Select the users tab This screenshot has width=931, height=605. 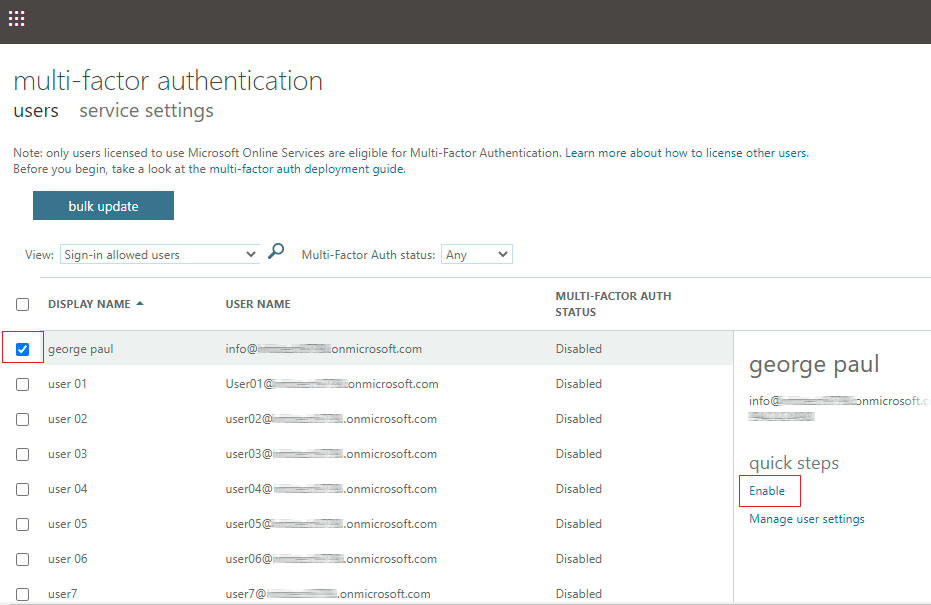[36, 111]
